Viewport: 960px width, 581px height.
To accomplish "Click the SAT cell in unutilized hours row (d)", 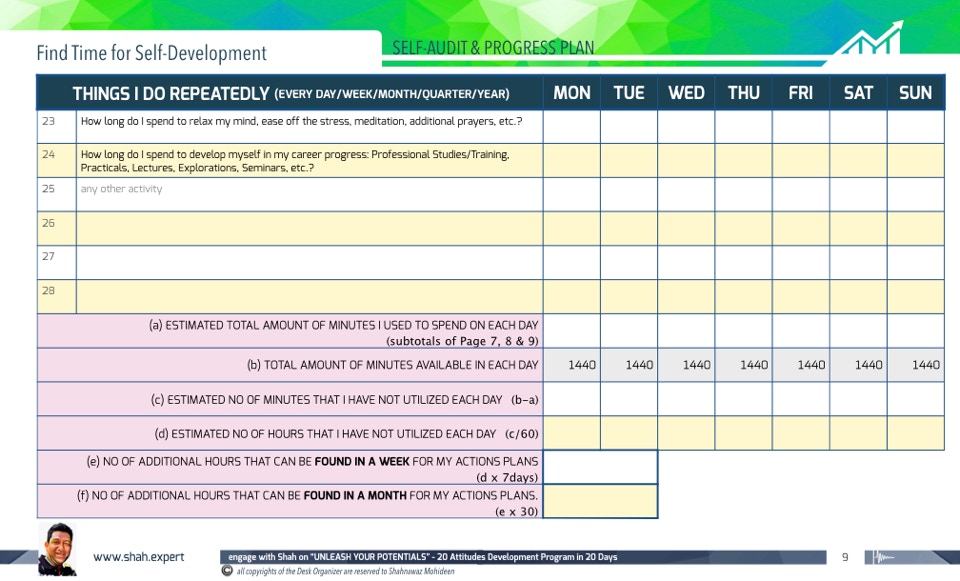I will coord(858,433).
